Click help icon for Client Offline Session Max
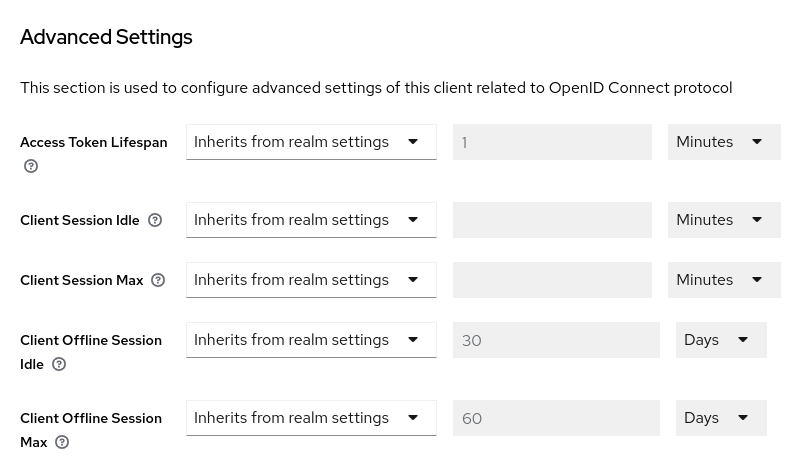This screenshot has height=472, width=801. pyautogui.click(x=62, y=442)
